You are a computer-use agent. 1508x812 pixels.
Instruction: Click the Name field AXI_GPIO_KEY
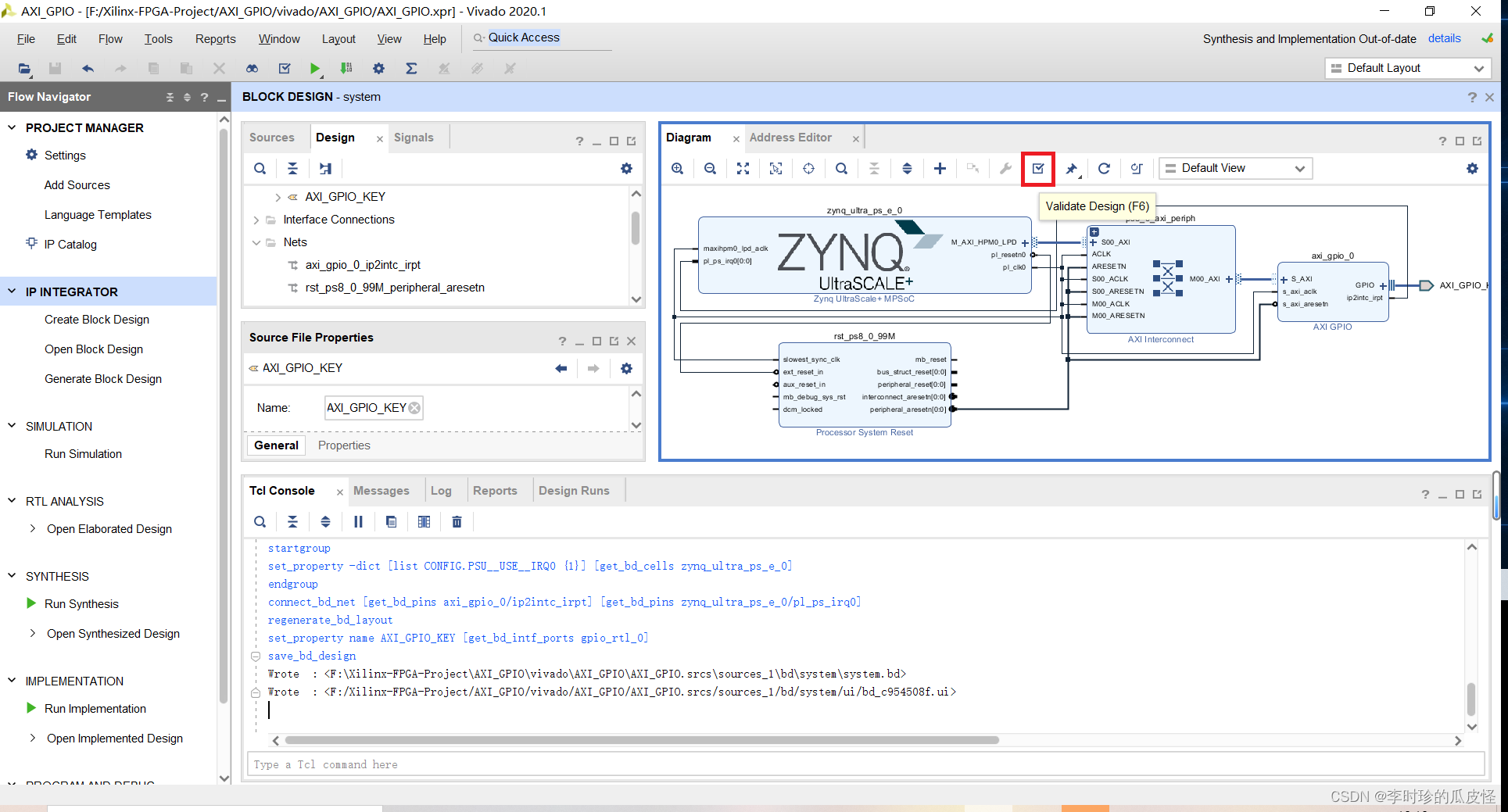tap(374, 408)
